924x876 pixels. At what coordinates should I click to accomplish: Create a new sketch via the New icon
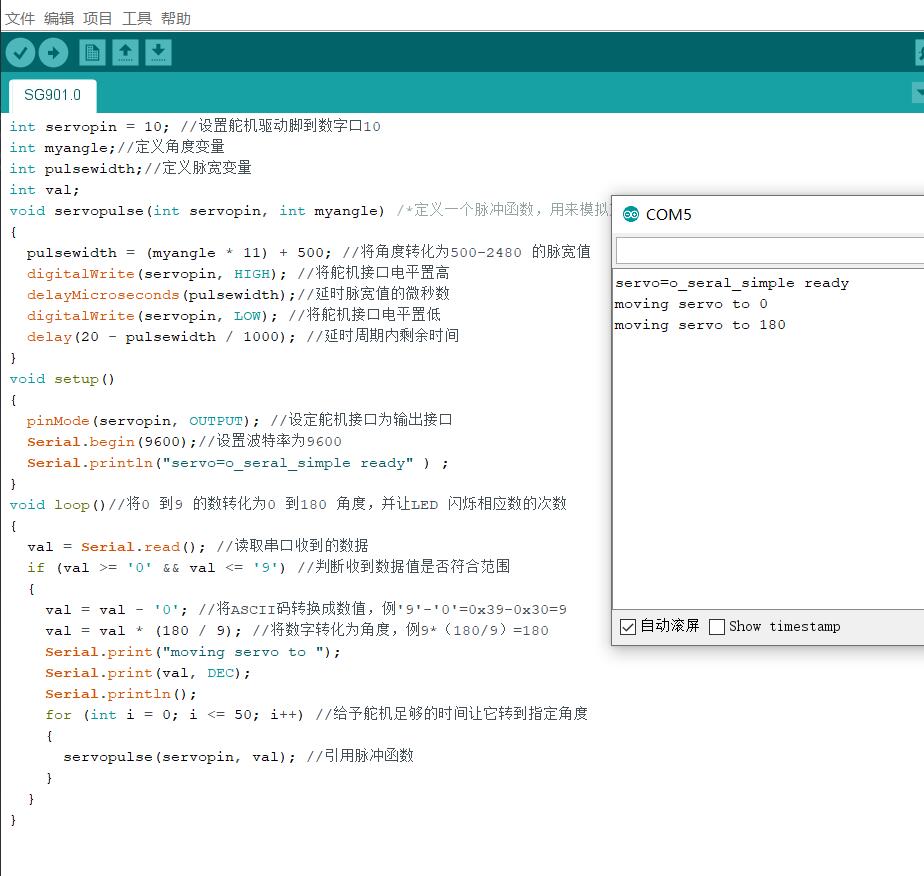click(x=92, y=52)
